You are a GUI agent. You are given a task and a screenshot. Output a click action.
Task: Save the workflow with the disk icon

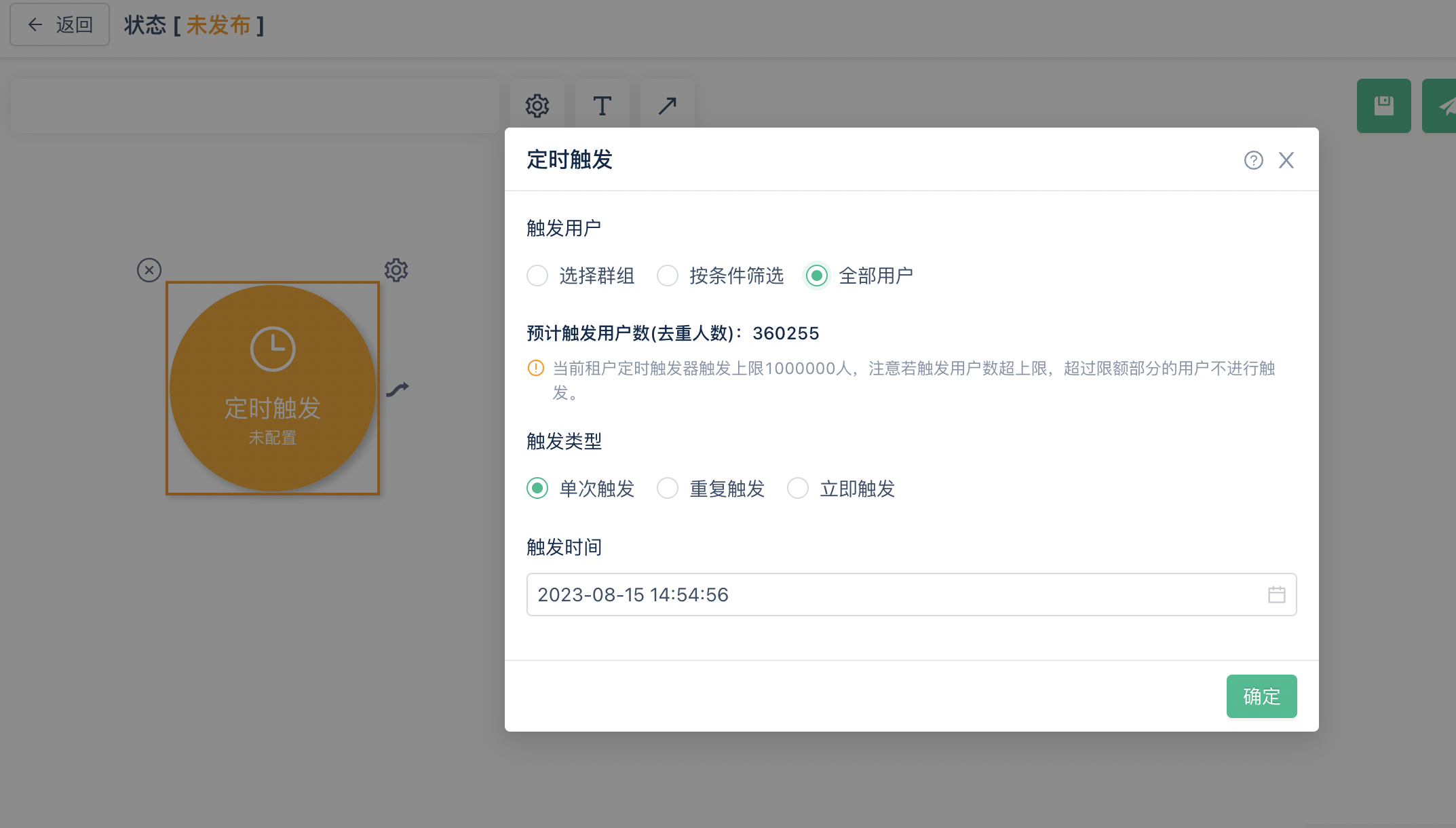pyautogui.click(x=1384, y=106)
